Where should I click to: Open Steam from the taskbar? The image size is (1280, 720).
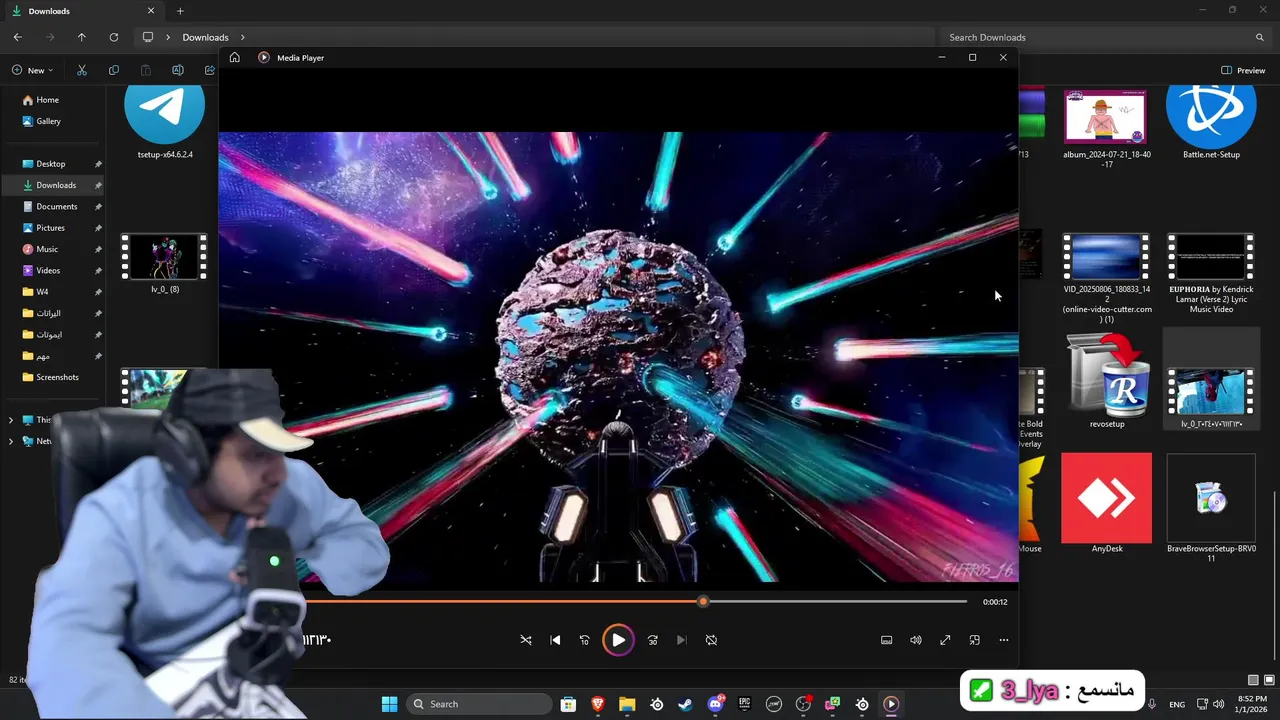coord(685,704)
